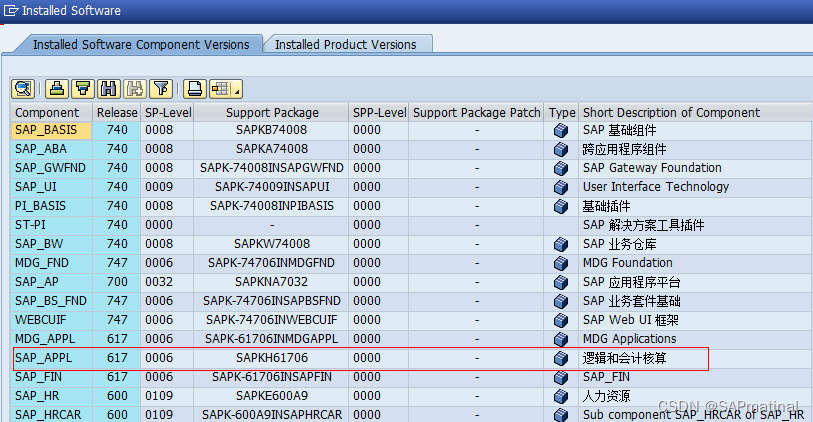Click the Installed Software window title icon
The width and height of the screenshot is (813, 422).
point(11,10)
